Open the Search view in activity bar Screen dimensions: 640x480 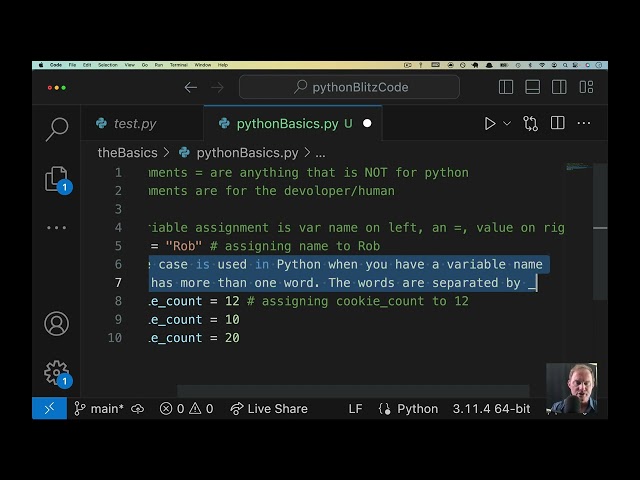pyautogui.click(x=57, y=129)
